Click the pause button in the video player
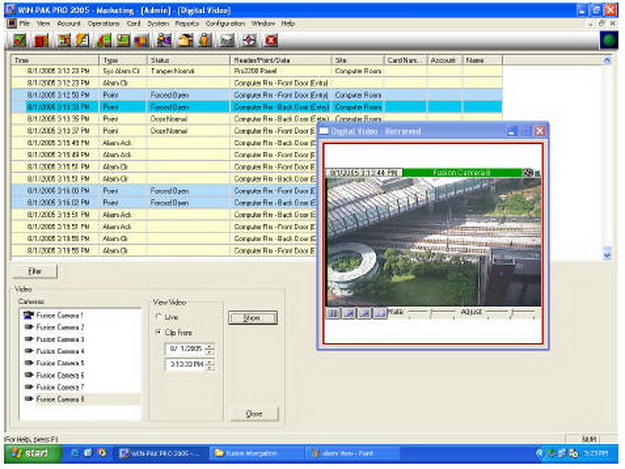The image size is (625, 469). point(333,313)
